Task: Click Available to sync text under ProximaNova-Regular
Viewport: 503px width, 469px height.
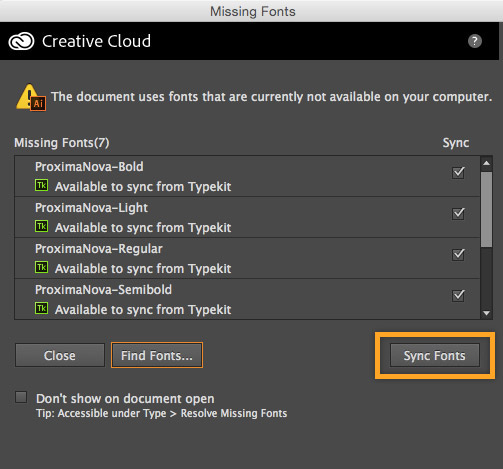Action: (x=143, y=269)
